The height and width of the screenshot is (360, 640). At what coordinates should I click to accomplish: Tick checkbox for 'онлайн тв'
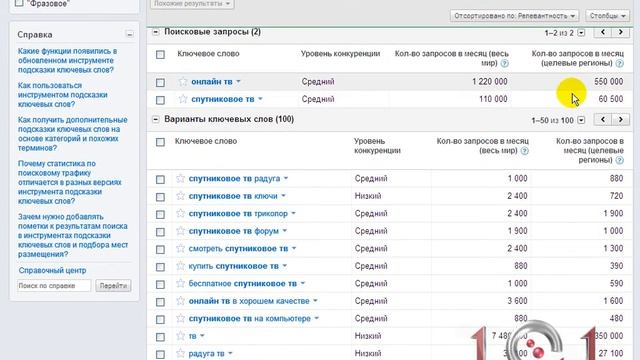click(160, 82)
